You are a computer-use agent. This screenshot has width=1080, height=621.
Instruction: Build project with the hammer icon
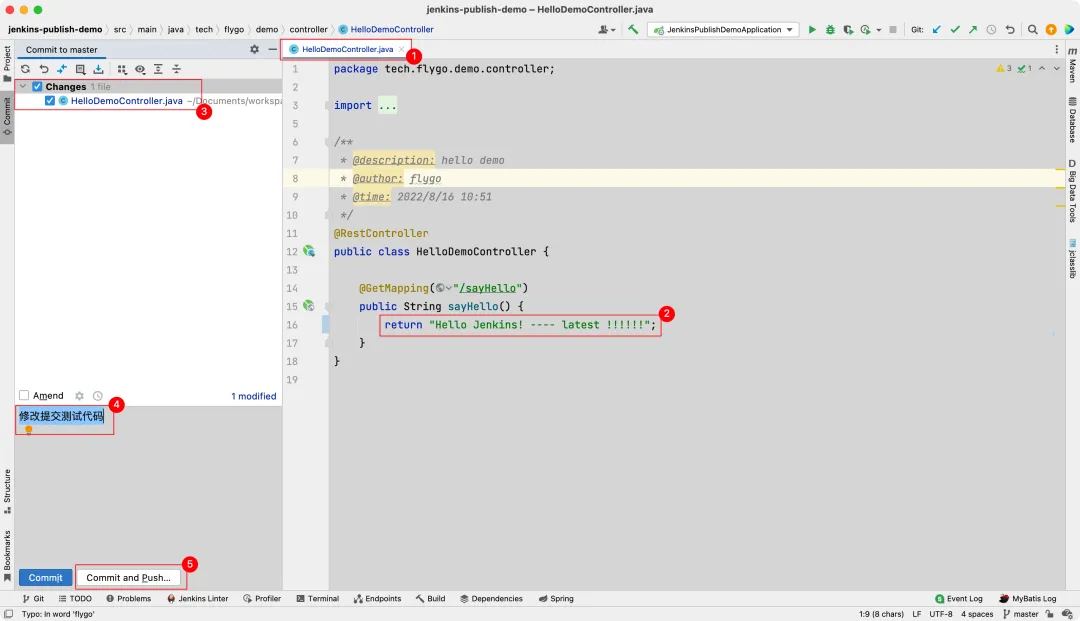(633, 30)
